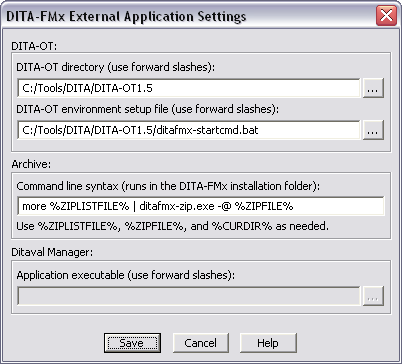The height and width of the screenshot is (364, 402).
Task: Open Help for these settings
Action: [x=268, y=343]
